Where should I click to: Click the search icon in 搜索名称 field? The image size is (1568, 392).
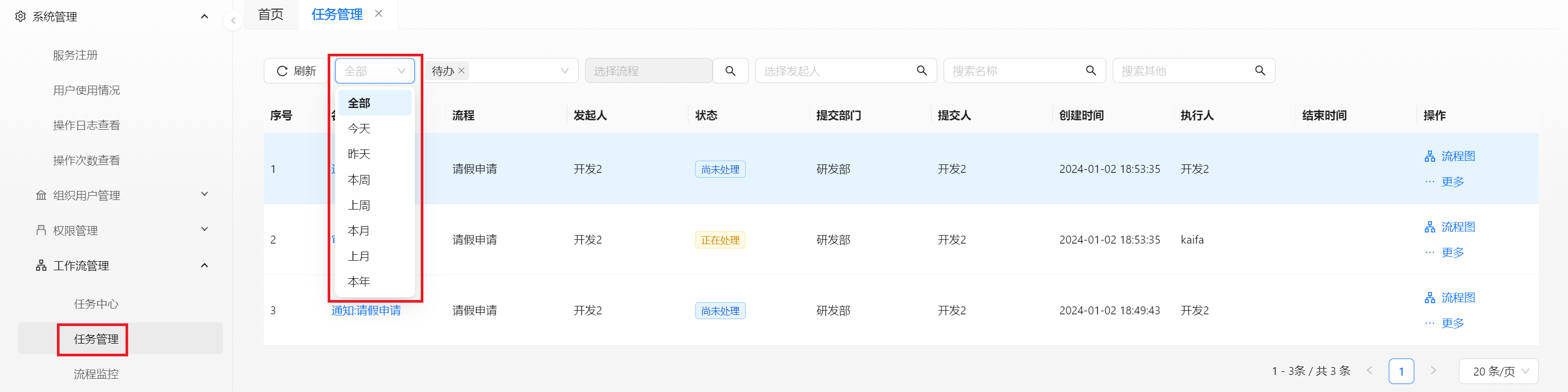(1091, 71)
